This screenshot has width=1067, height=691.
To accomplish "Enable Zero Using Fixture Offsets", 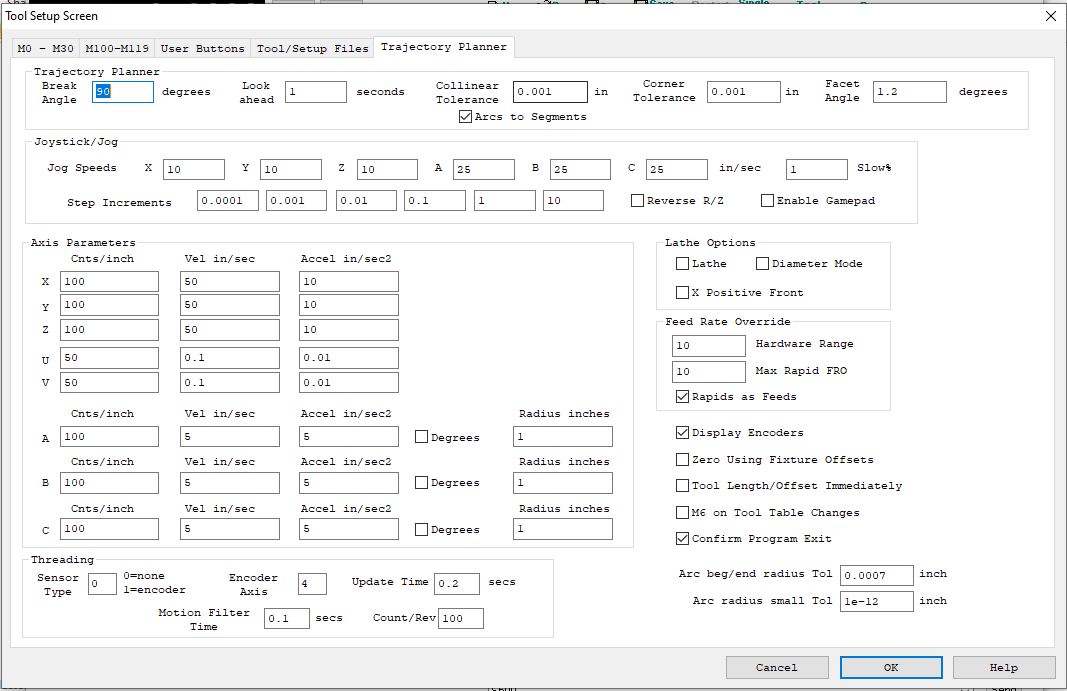I will click(683, 460).
